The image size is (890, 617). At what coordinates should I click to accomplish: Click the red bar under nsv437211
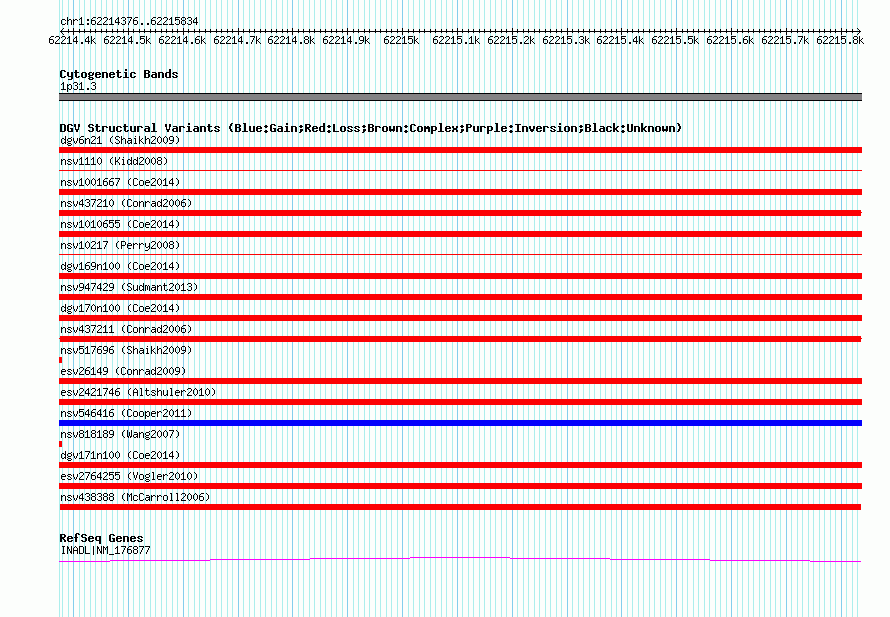460,339
